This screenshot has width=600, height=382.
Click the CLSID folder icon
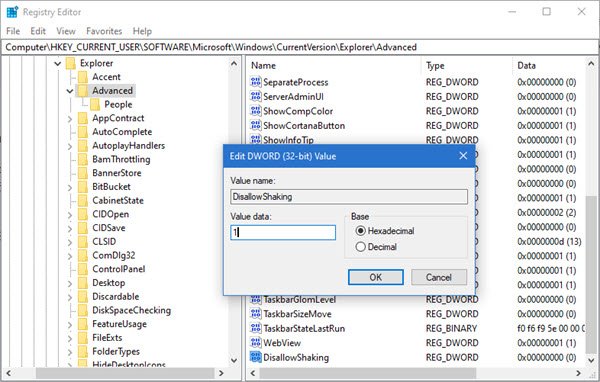[x=83, y=242]
